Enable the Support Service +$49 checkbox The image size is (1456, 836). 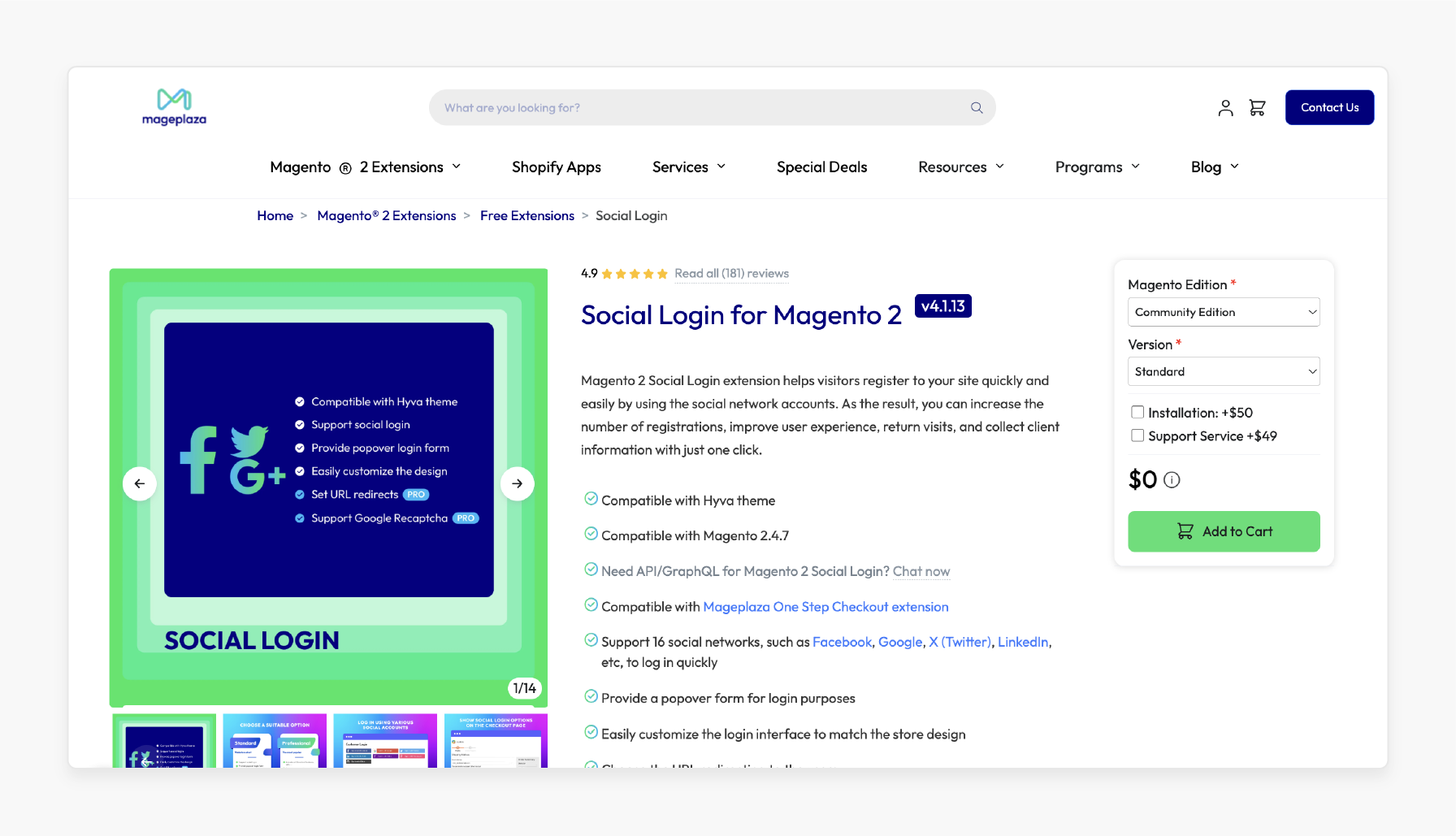tap(1137, 435)
